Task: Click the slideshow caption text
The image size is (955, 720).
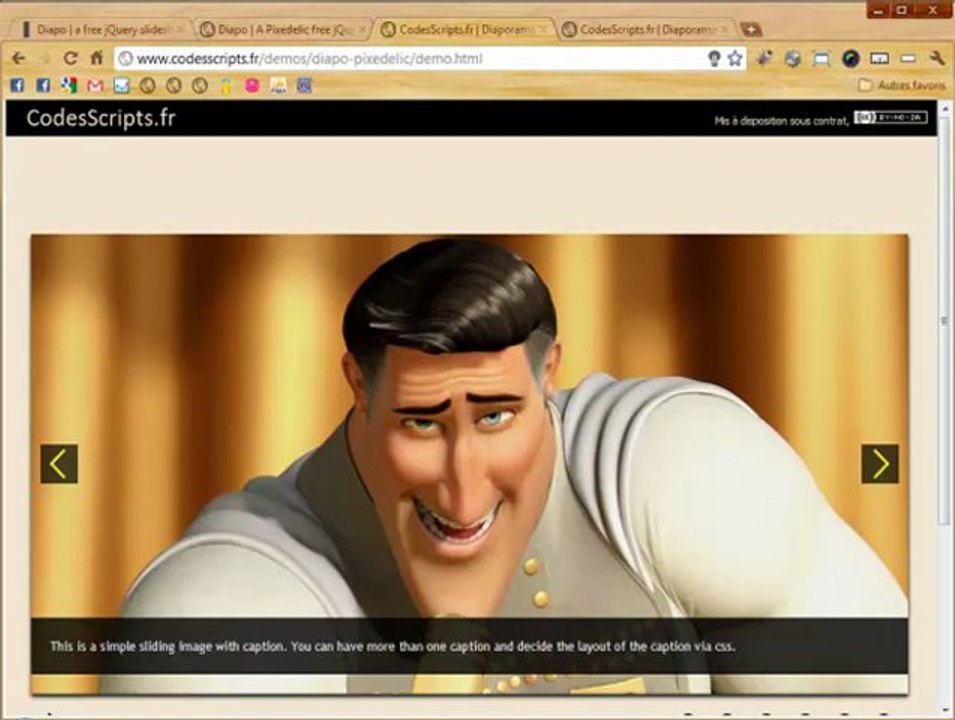Action: (x=393, y=646)
